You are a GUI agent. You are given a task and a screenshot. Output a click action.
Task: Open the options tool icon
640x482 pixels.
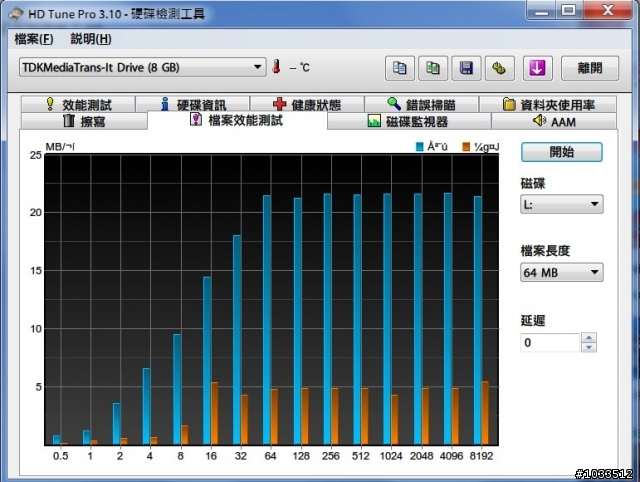[500, 68]
